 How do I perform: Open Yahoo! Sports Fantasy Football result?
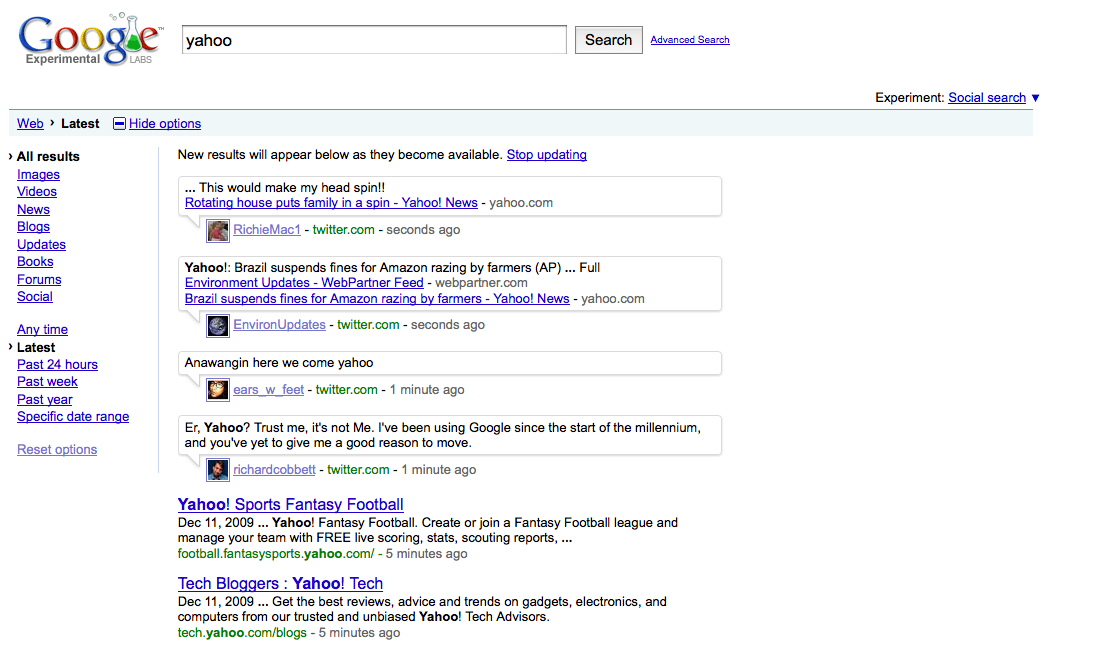tap(290, 505)
